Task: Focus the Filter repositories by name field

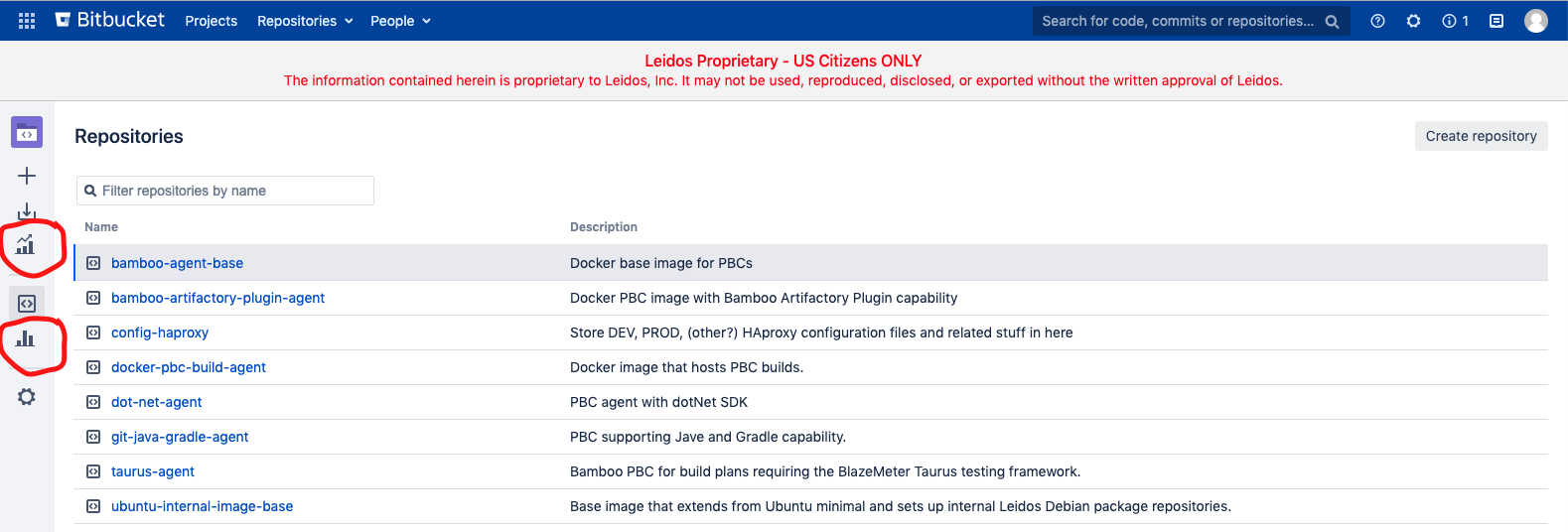Action: [x=225, y=191]
